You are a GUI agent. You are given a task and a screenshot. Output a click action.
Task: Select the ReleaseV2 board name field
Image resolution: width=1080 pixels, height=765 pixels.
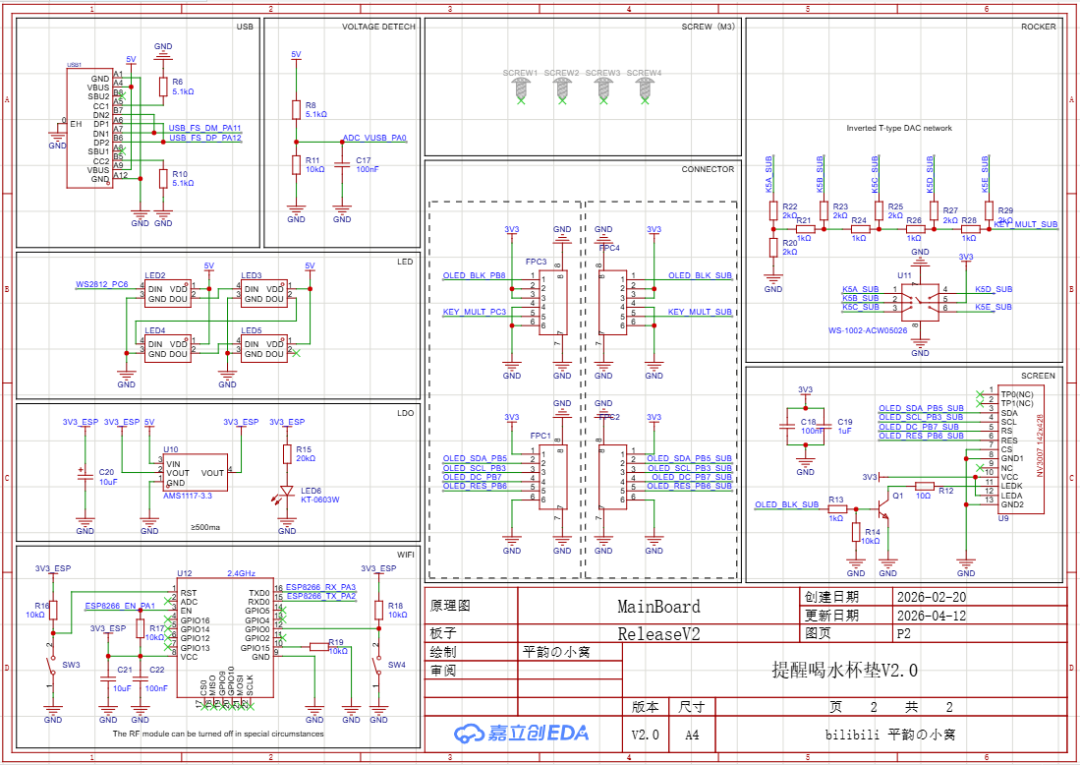coord(658,633)
